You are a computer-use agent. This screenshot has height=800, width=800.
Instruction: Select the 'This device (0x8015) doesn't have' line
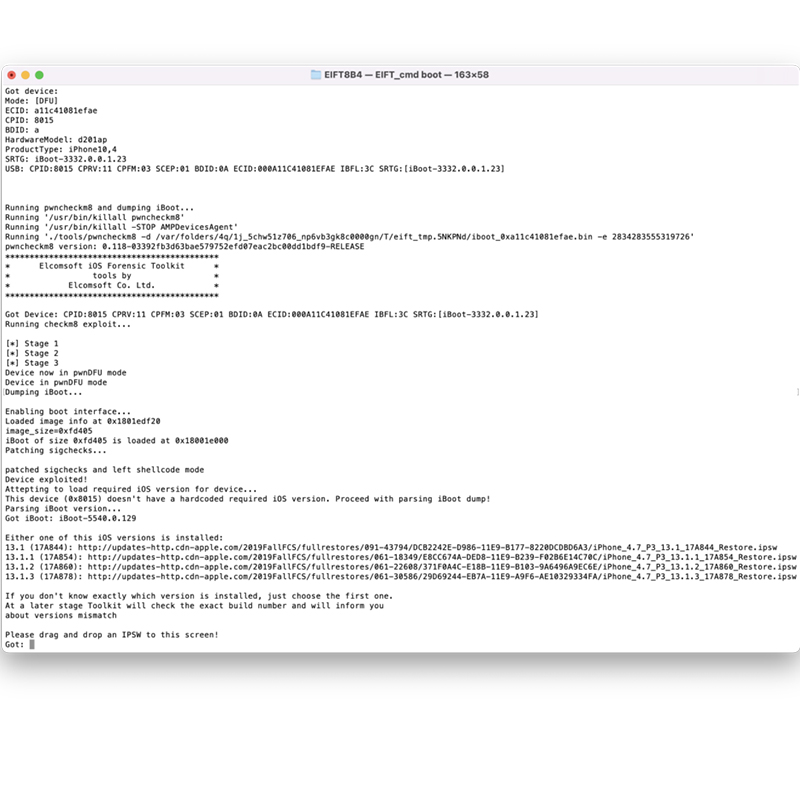pos(248,498)
